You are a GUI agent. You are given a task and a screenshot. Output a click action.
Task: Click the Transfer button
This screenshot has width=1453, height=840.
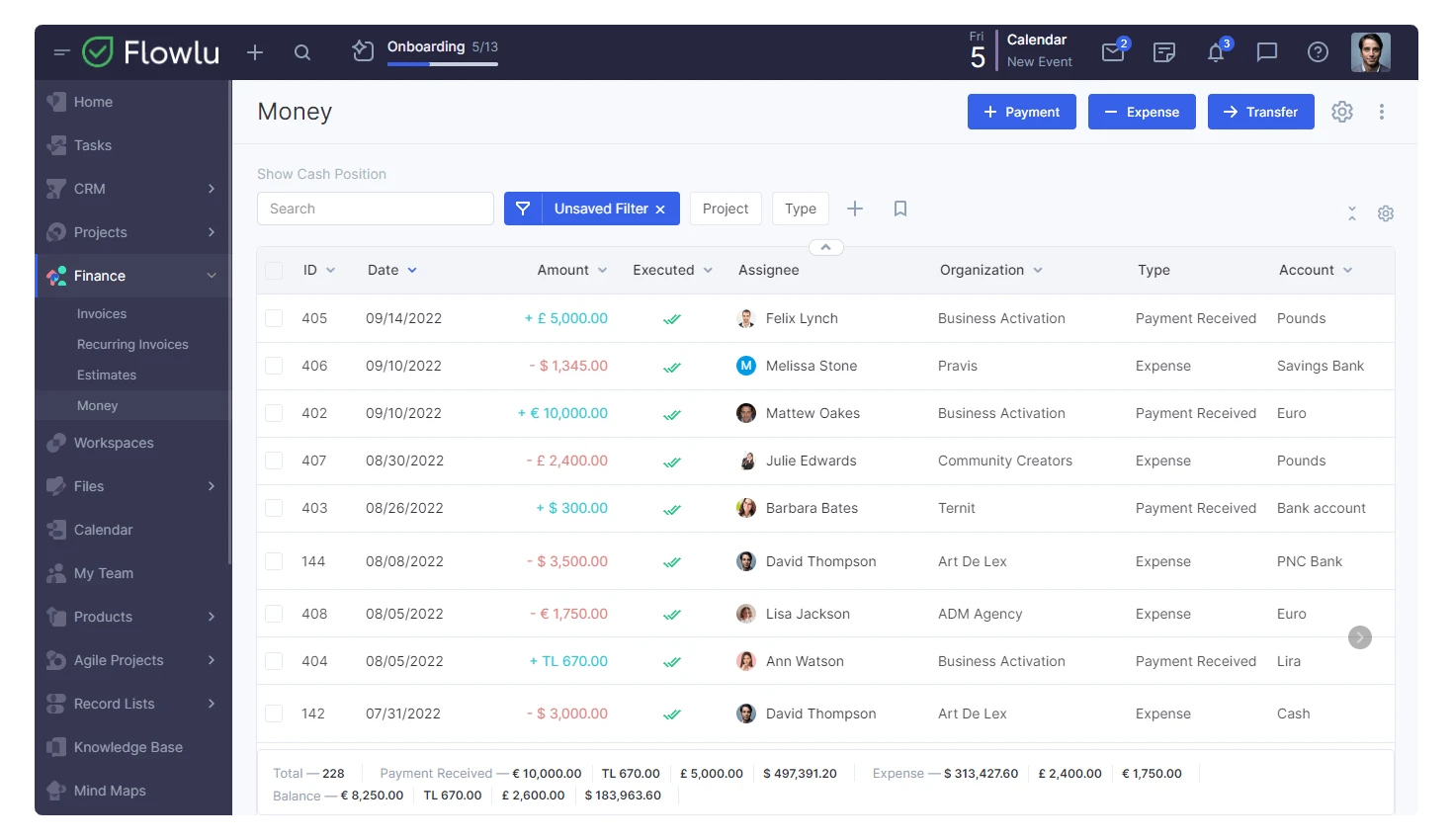1260,112
